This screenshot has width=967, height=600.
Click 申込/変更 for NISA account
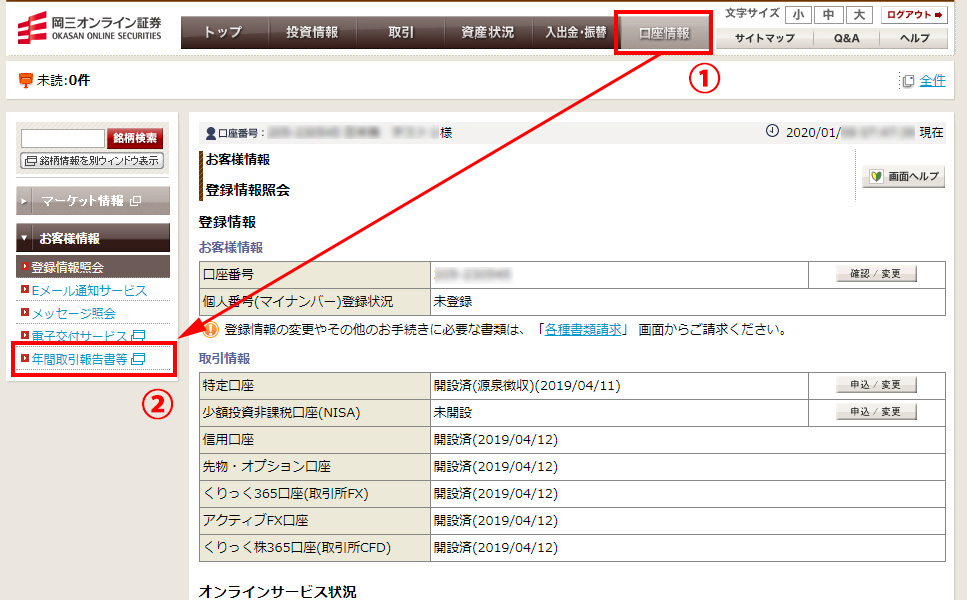(876, 412)
